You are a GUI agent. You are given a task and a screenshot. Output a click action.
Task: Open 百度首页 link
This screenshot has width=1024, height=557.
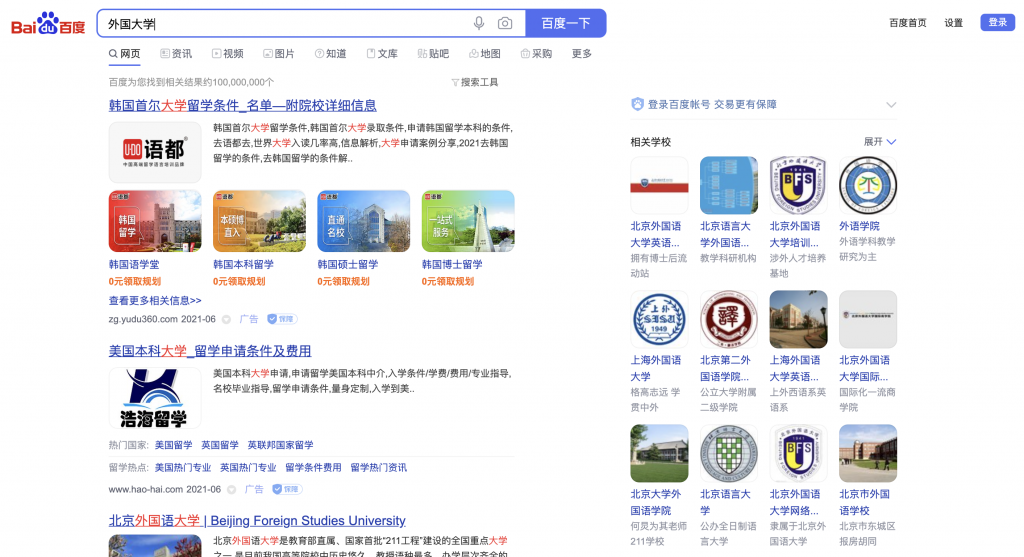coord(908,23)
